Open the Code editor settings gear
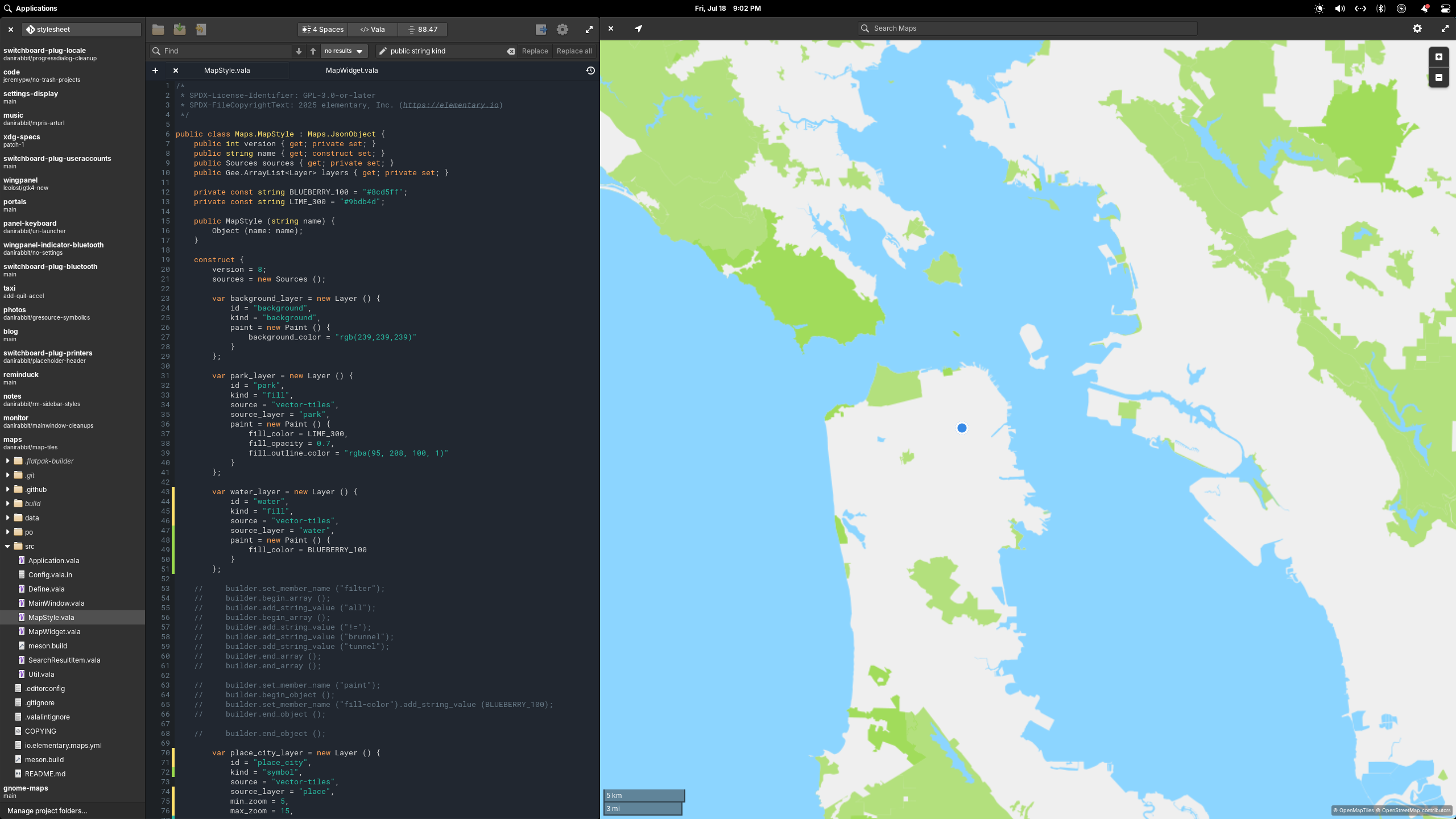This screenshot has width=1456, height=819. tap(562, 30)
